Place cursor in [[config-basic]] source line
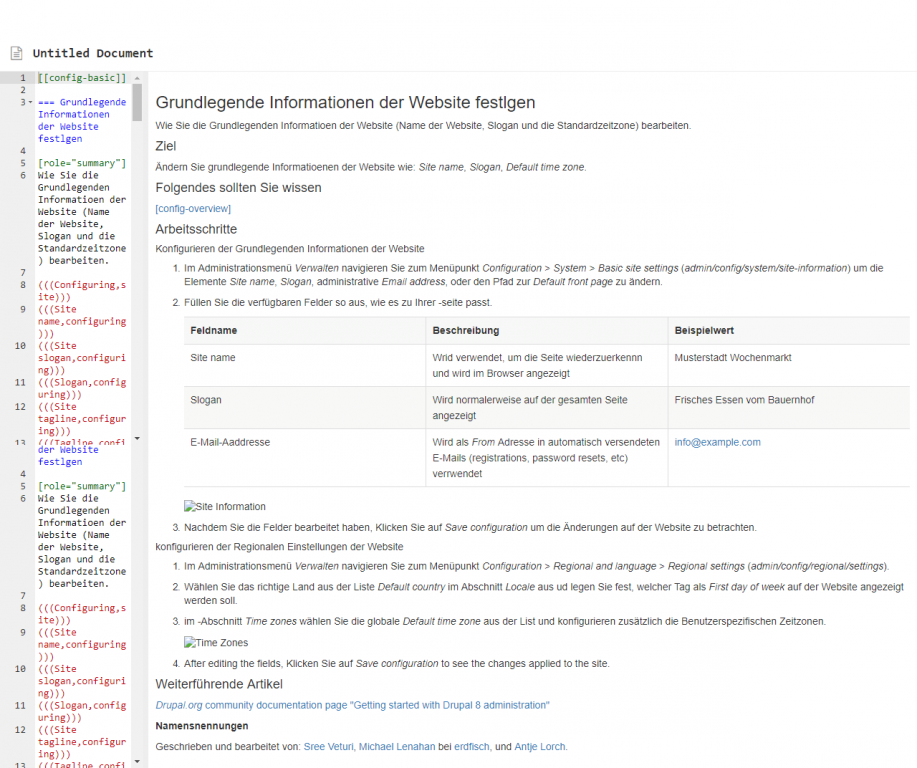Image resolution: width=917 pixels, height=768 pixels. 82,78
